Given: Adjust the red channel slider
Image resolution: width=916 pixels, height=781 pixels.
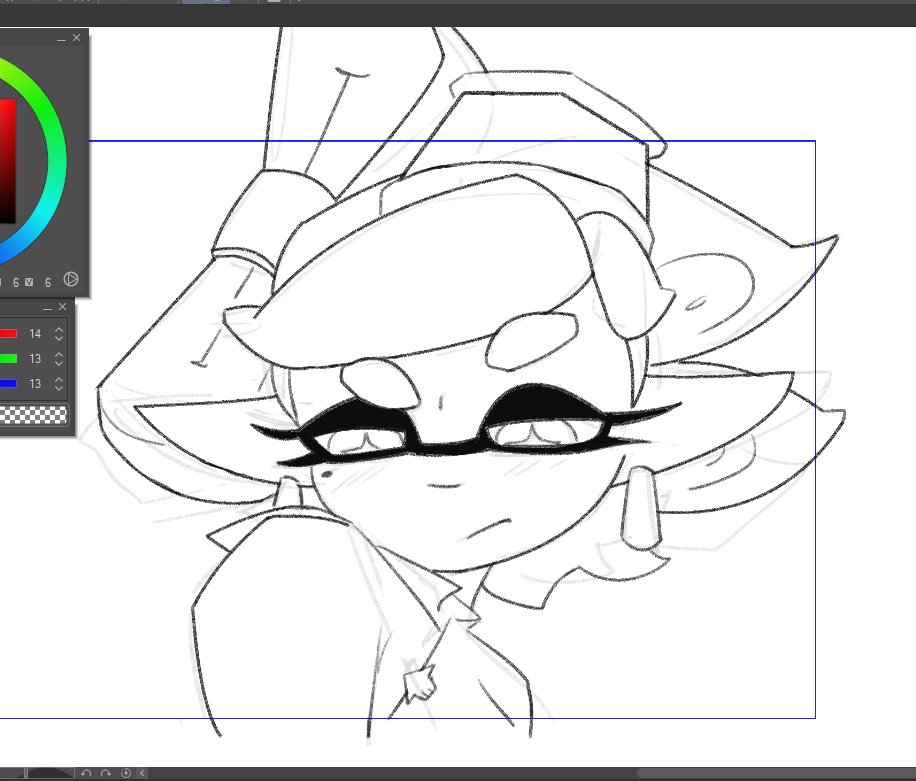Looking at the screenshot, I should coord(8,334).
